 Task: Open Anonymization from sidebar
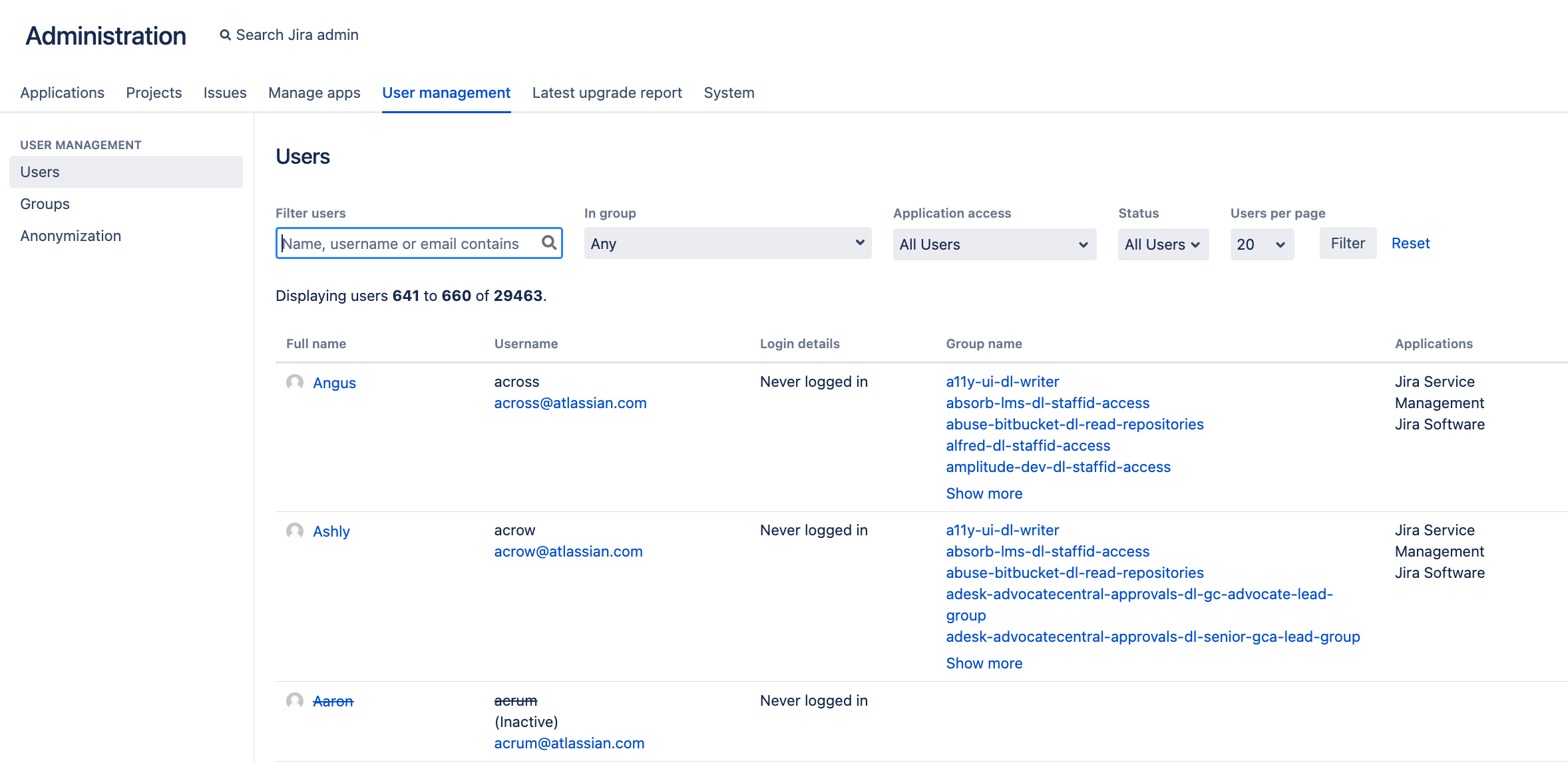(x=70, y=235)
